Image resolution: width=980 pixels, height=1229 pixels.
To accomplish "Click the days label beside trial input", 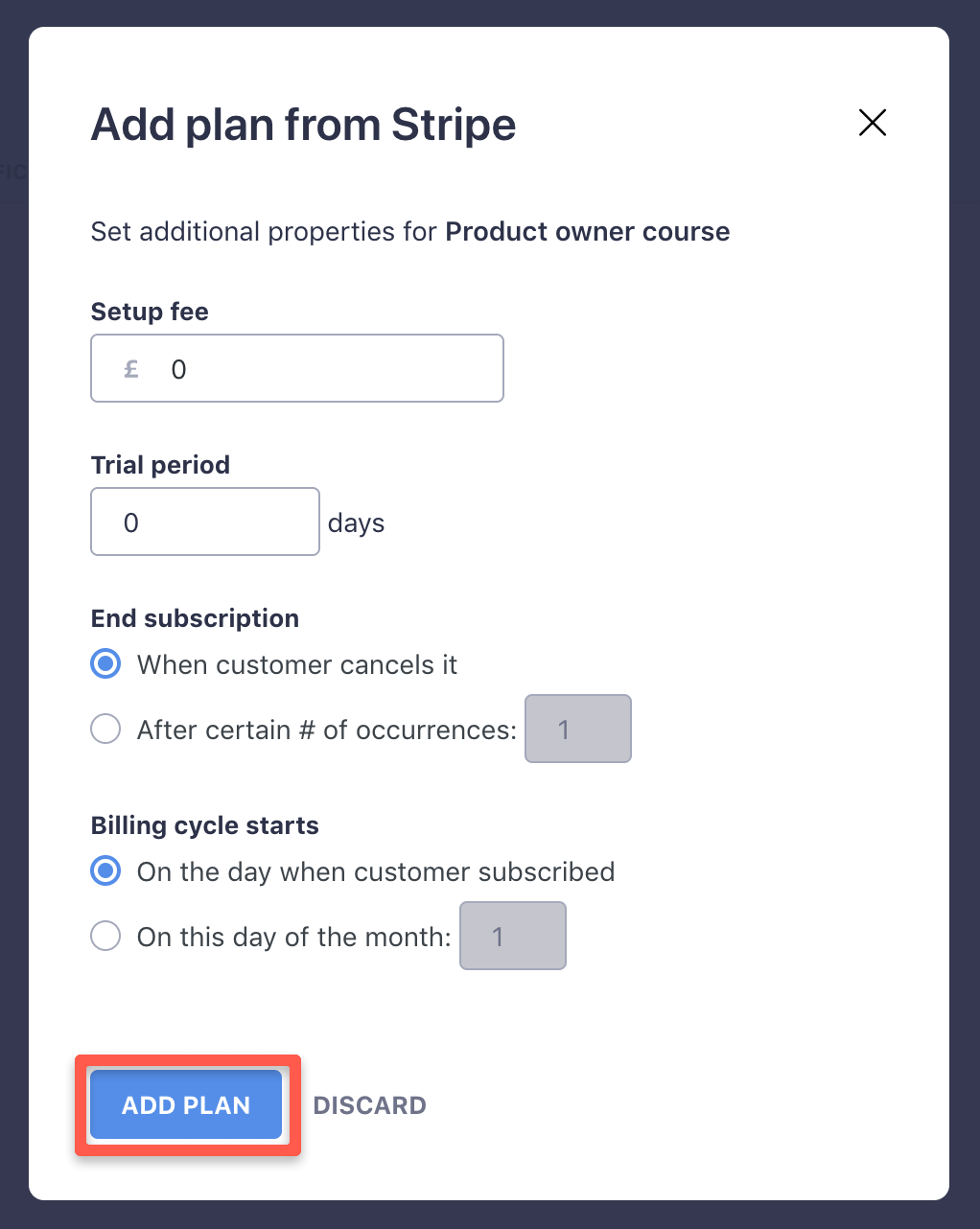I will [356, 522].
